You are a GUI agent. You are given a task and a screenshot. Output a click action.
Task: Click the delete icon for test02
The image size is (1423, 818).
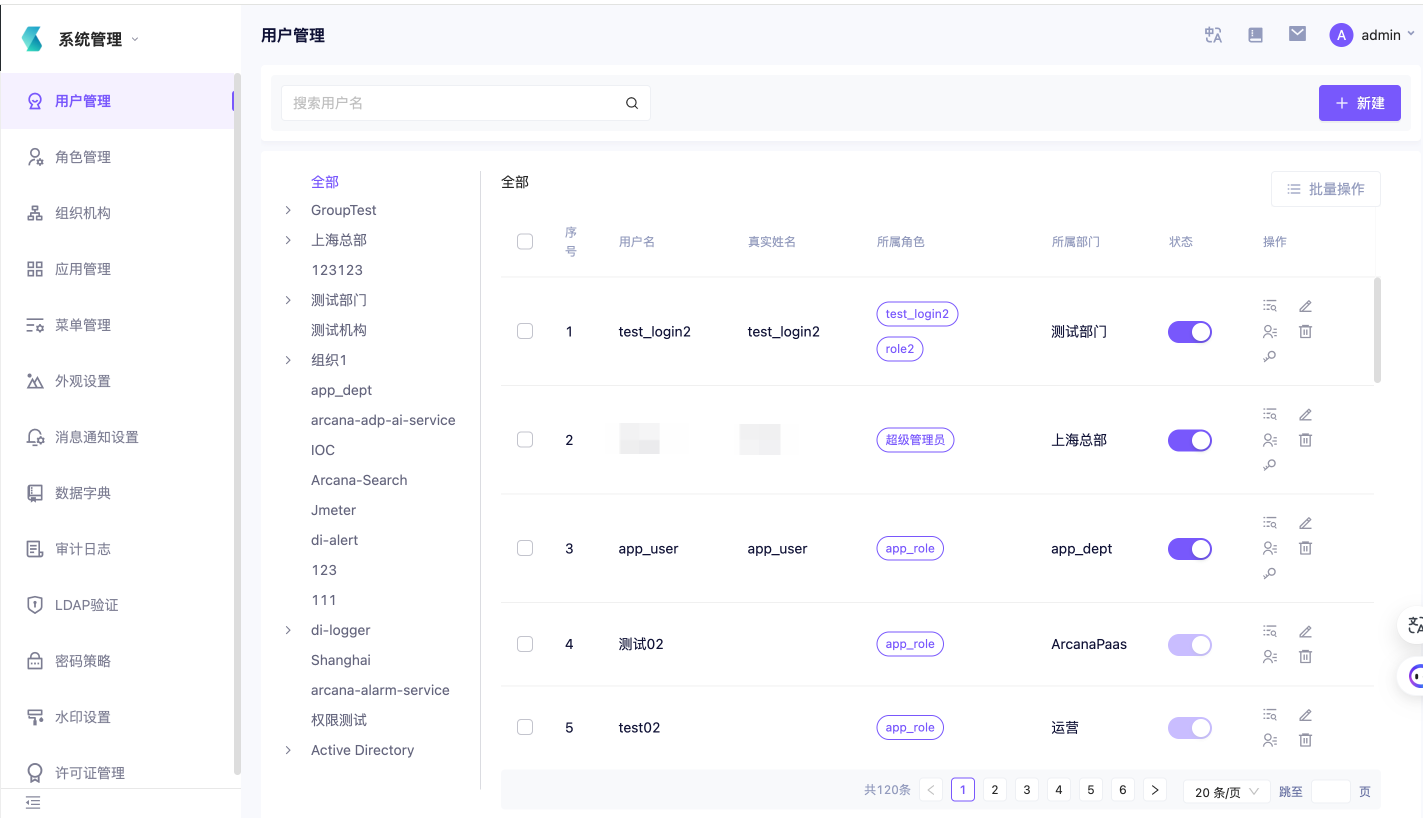pyautogui.click(x=1305, y=740)
